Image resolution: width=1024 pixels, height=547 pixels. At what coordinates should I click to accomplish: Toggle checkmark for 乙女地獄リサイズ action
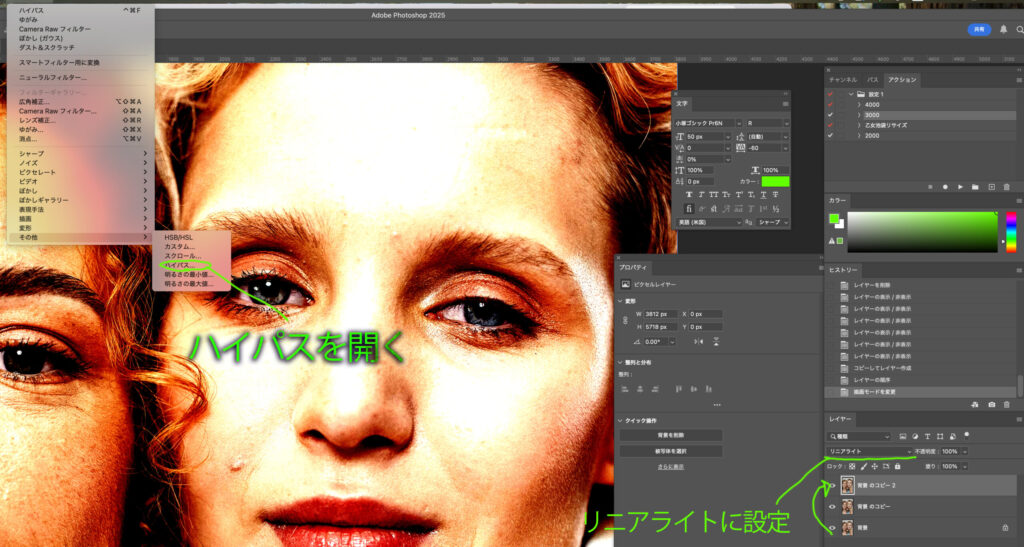(x=830, y=125)
